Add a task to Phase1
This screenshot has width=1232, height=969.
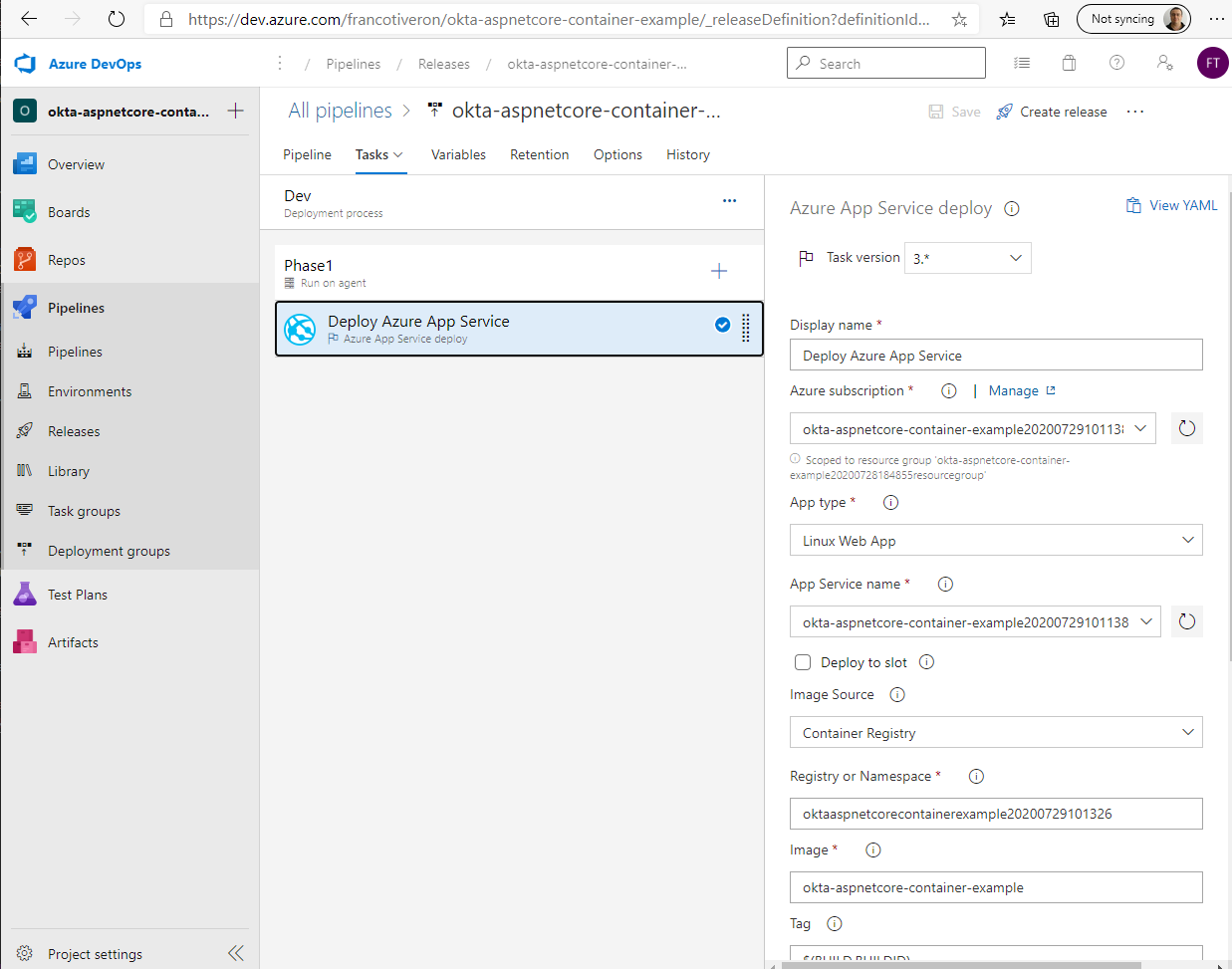tap(719, 271)
